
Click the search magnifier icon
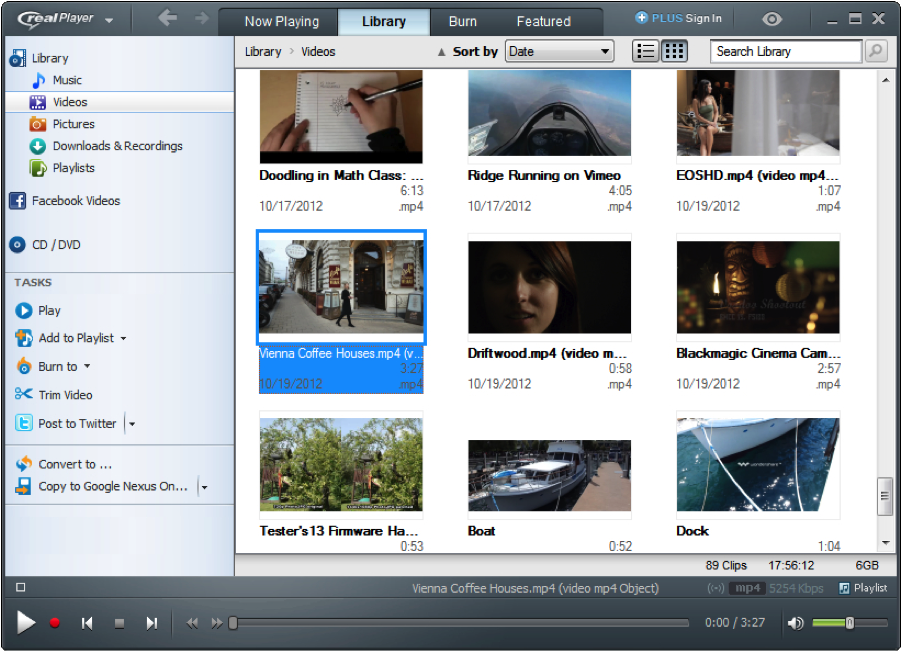click(x=876, y=51)
